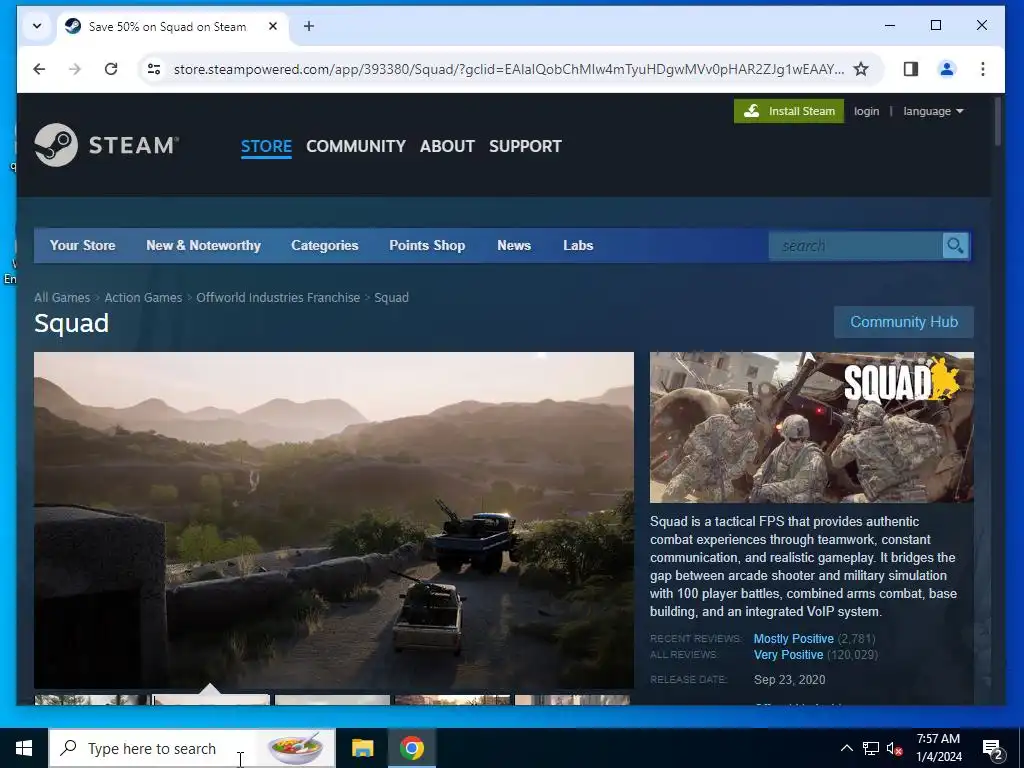Click the Chrome taskbar icon

point(411,748)
